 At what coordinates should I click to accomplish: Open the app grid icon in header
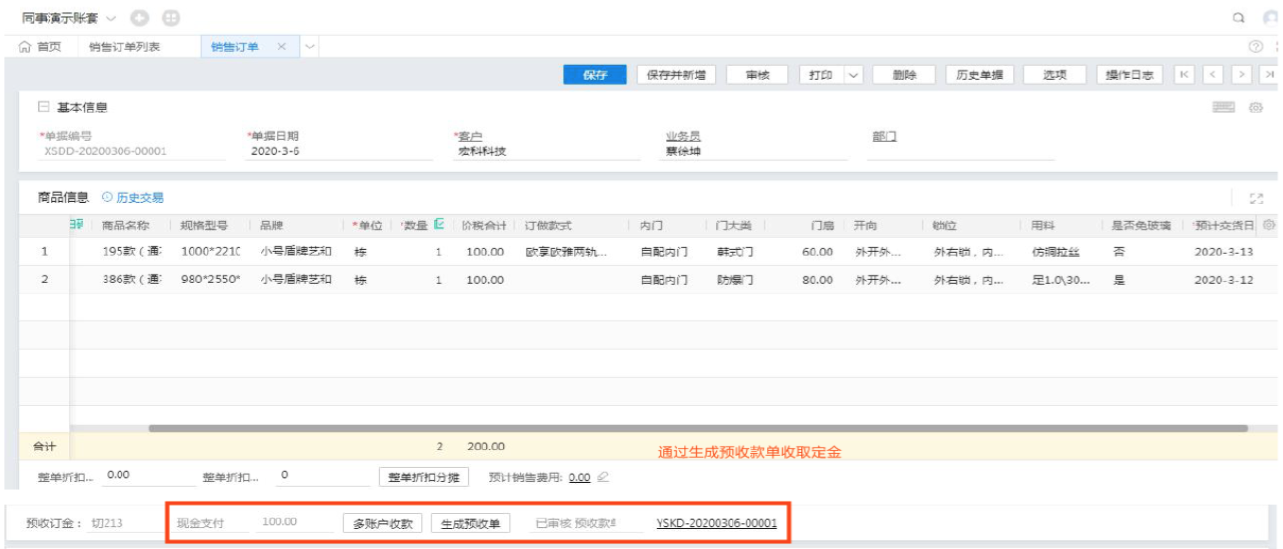[171, 18]
